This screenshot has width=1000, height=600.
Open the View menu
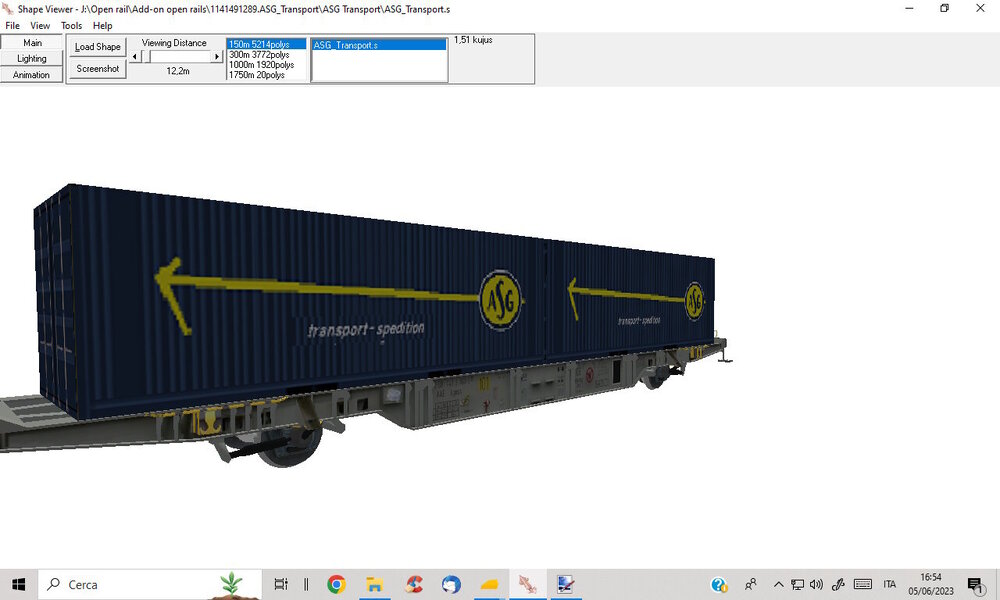coord(40,26)
